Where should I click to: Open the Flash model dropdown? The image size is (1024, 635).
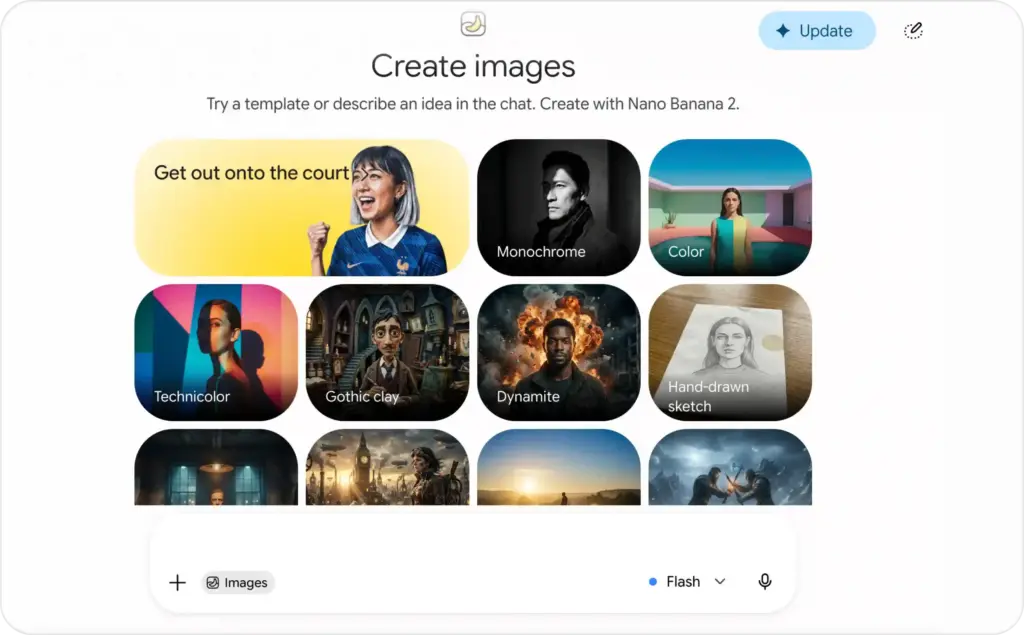tap(687, 581)
